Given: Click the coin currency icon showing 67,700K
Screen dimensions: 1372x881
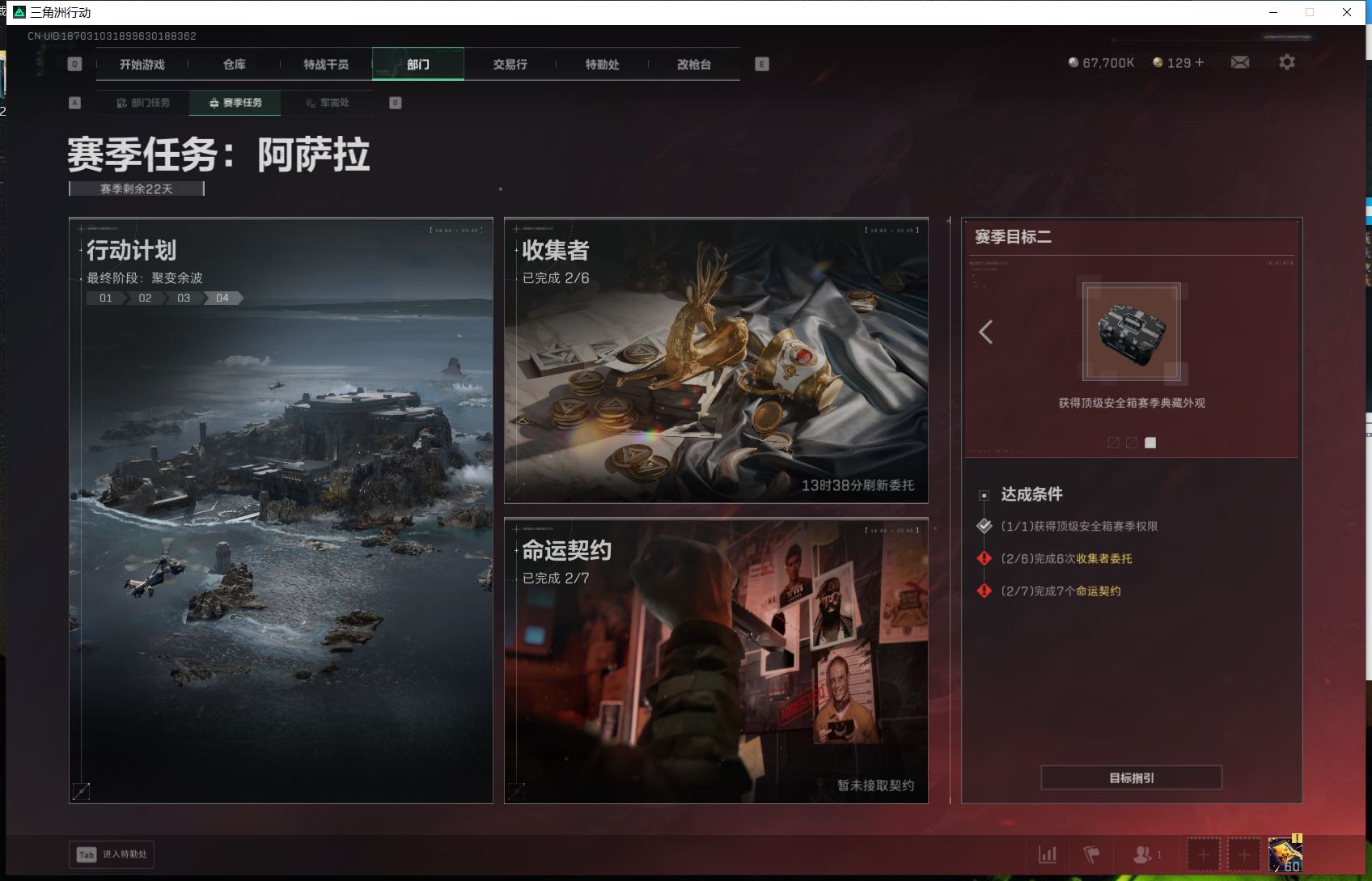Looking at the screenshot, I should pyautogui.click(x=1073, y=61).
